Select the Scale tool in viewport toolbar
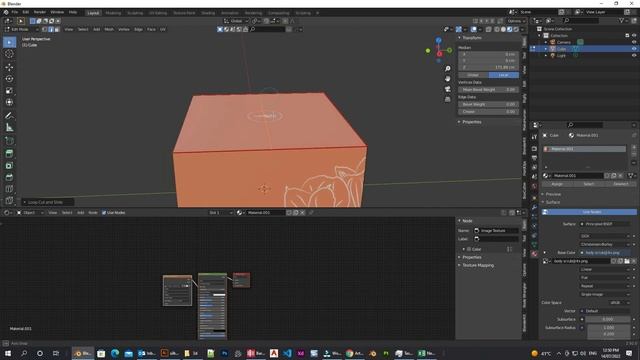This screenshot has height=360, width=640. click(x=9, y=91)
